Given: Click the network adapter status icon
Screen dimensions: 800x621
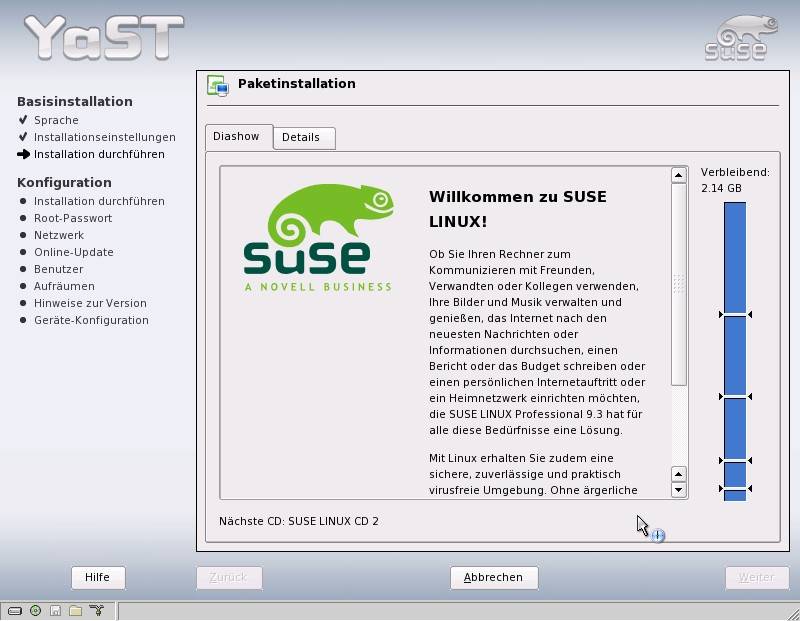Looking at the screenshot, I should click(96, 611).
